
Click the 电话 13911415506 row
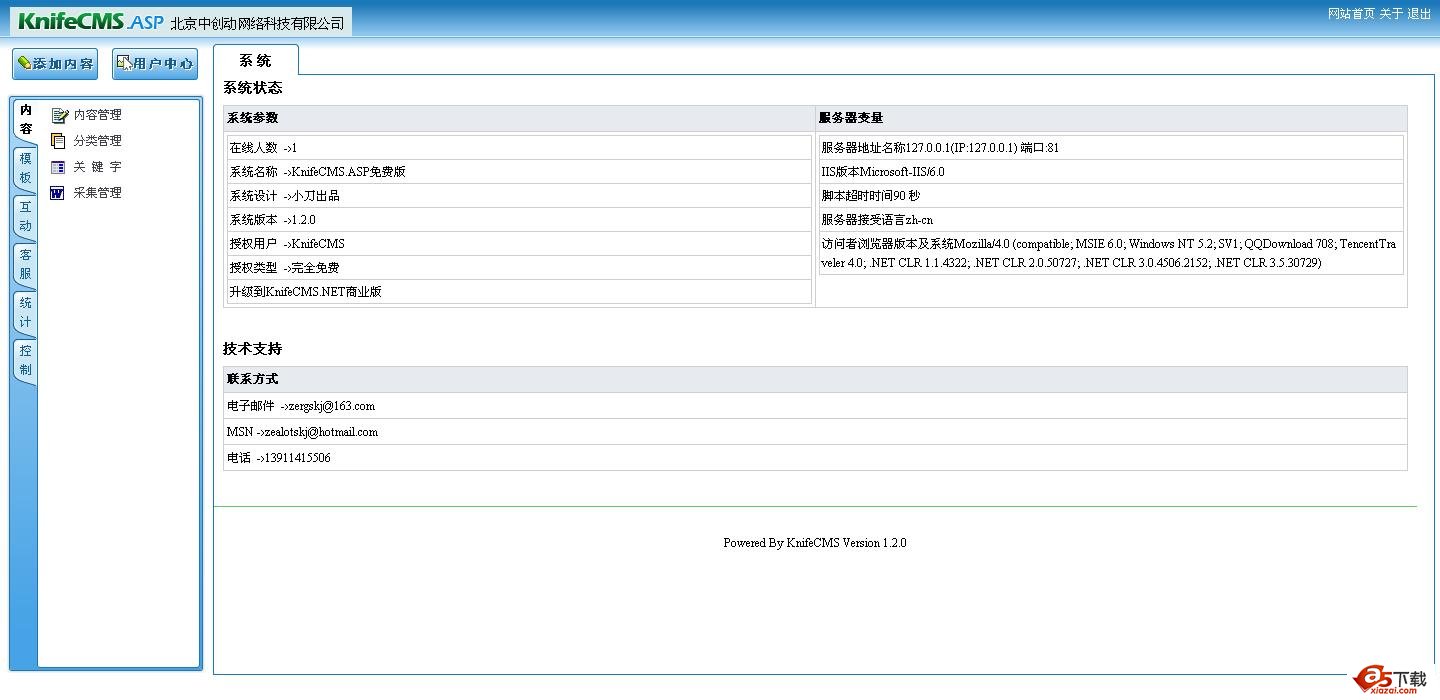click(x=815, y=458)
